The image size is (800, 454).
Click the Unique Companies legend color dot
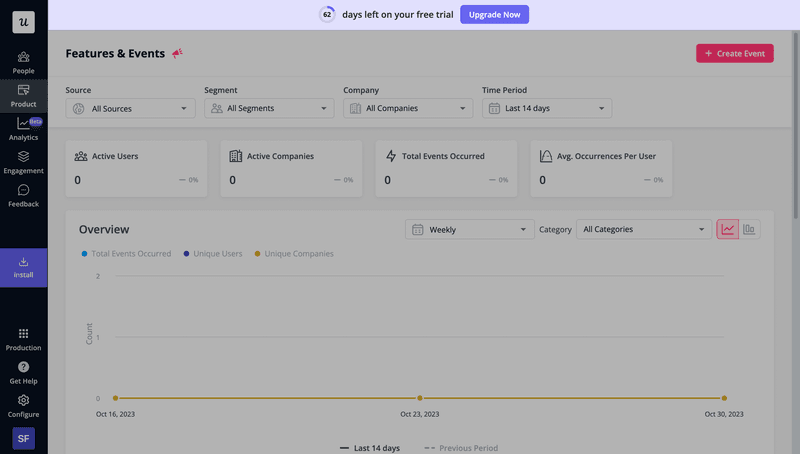(257, 254)
